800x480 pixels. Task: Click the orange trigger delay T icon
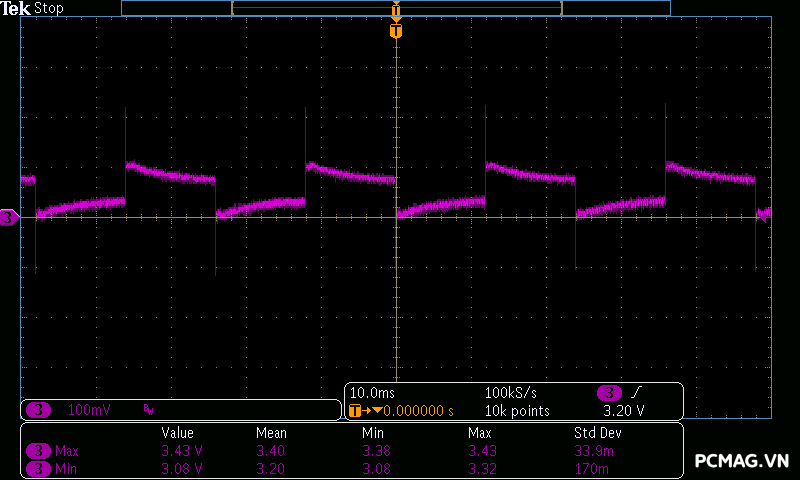pos(354,411)
